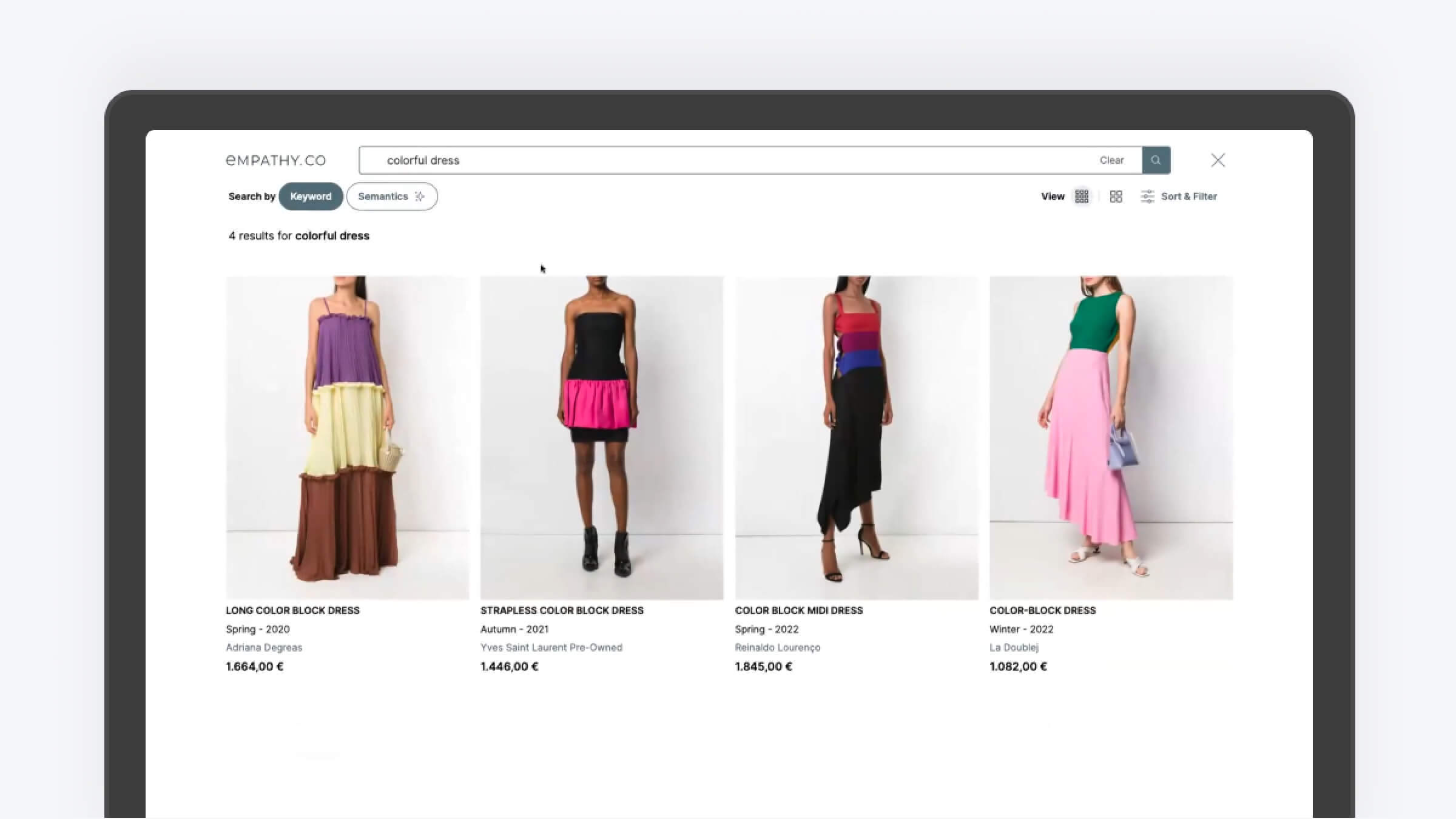This screenshot has width=1456, height=819.
Task: Click the magnifier search button
Action: click(x=1156, y=160)
